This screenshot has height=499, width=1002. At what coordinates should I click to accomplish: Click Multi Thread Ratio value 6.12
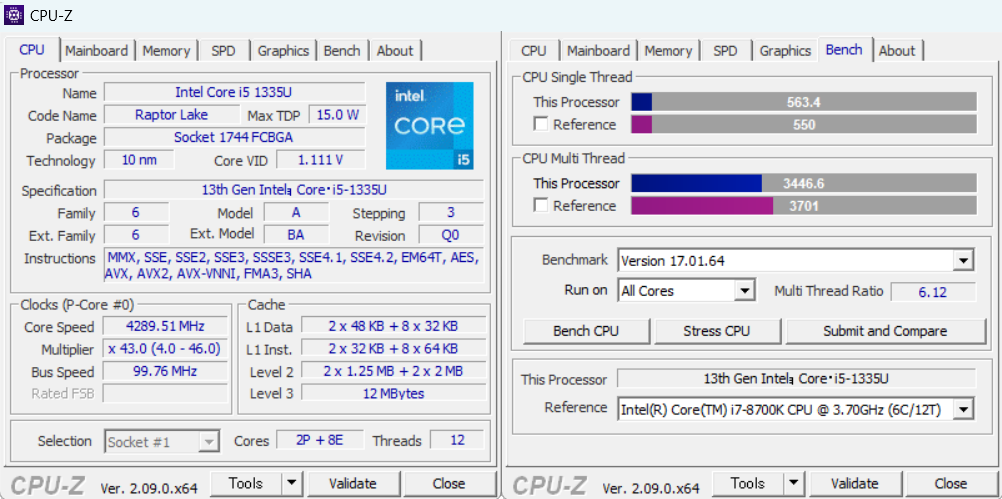[933, 292]
